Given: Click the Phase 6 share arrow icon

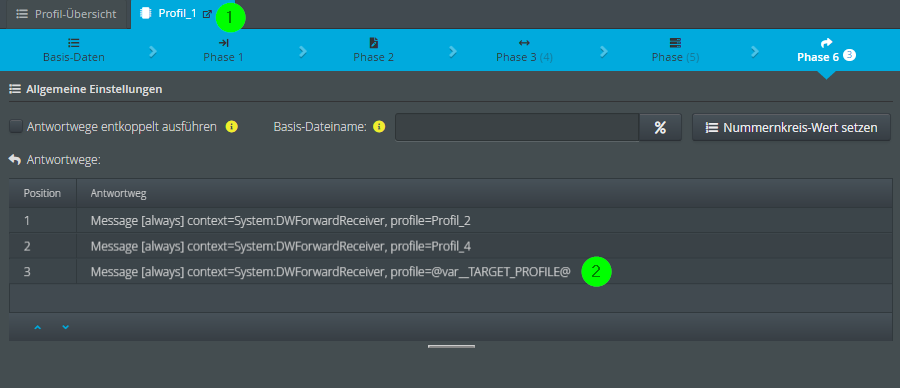Looking at the screenshot, I should 826,42.
